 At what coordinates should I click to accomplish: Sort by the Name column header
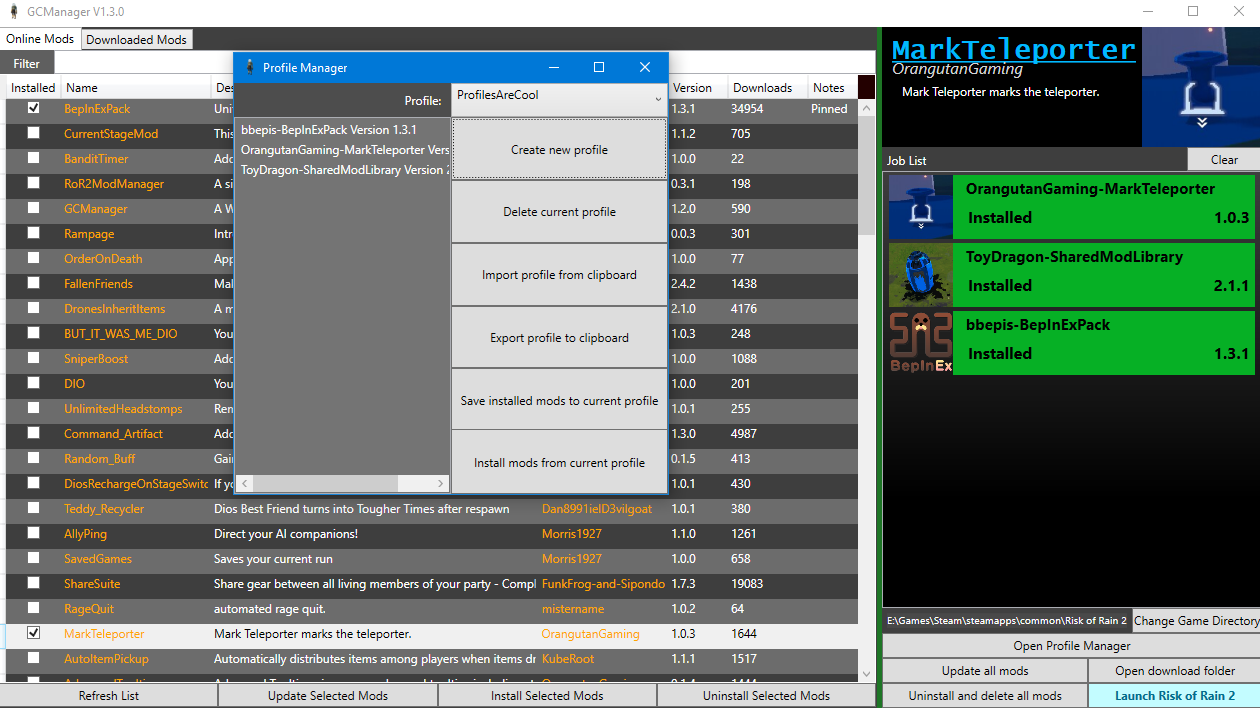point(135,88)
